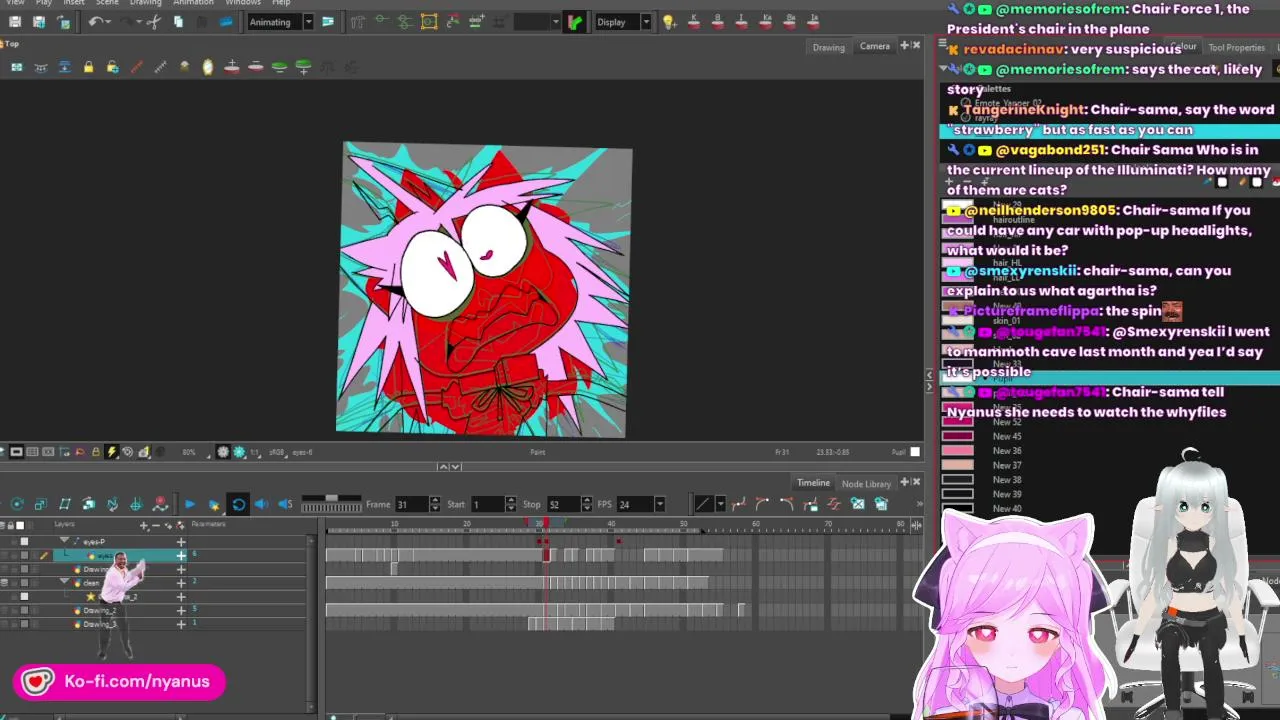This screenshot has width=1280, height=720.
Task: Click the green render view icon
Action: point(574,22)
